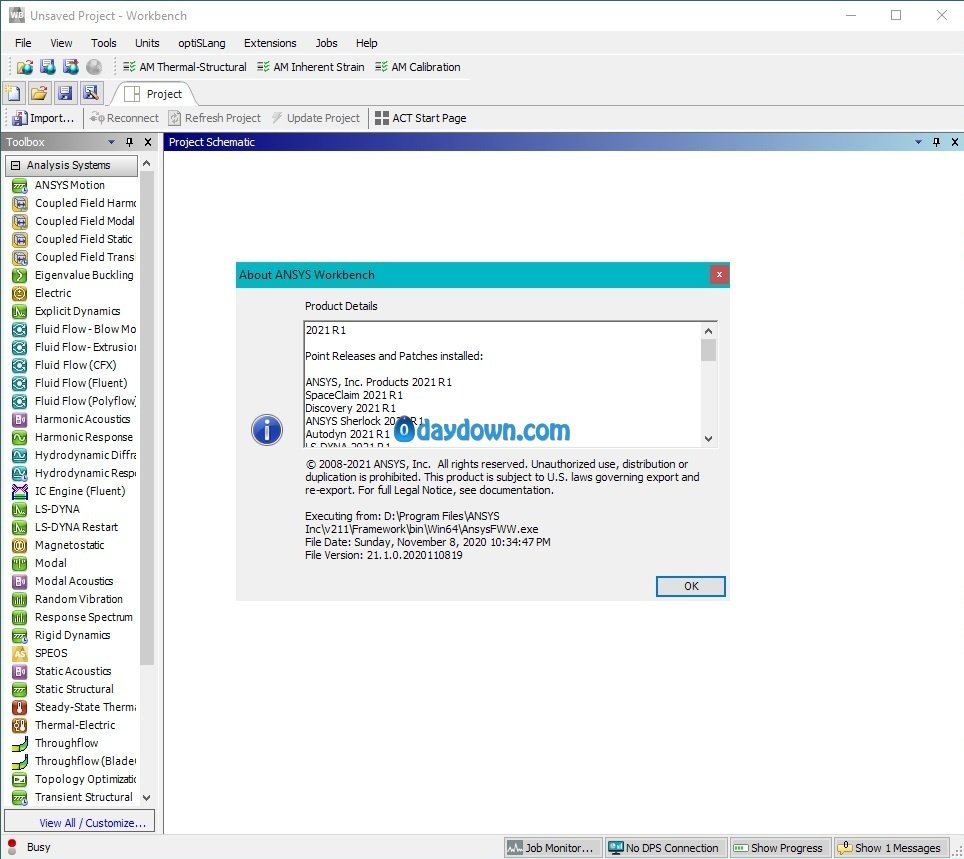
Task: Open the Extensions menu
Action: coord(270,43)
